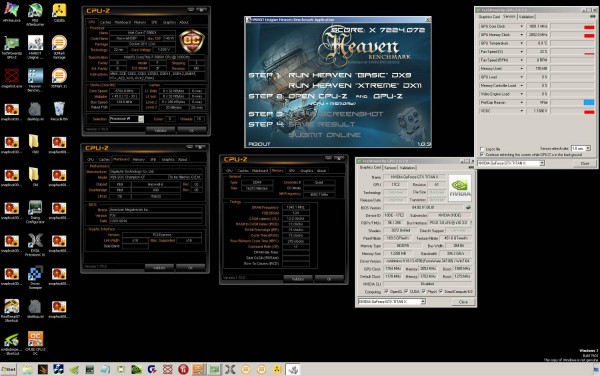Screen dimensions: 600x376
Task: Click the PerfCap Reason blue graph bar
Action: (x=589, y=102)
